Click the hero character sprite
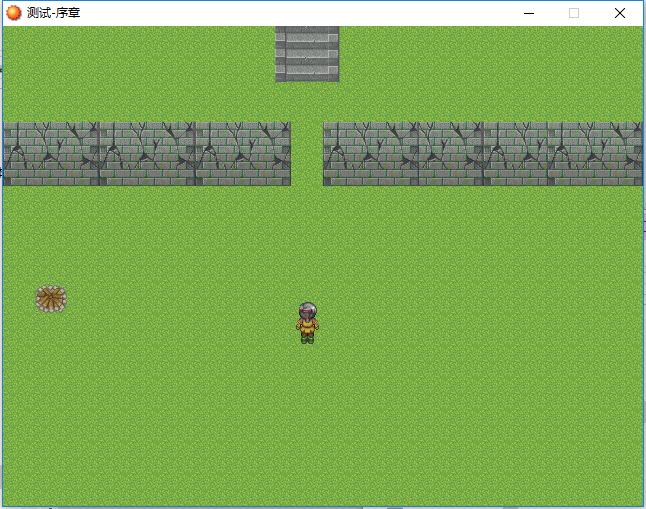646x509 pixels. point(307,323)
